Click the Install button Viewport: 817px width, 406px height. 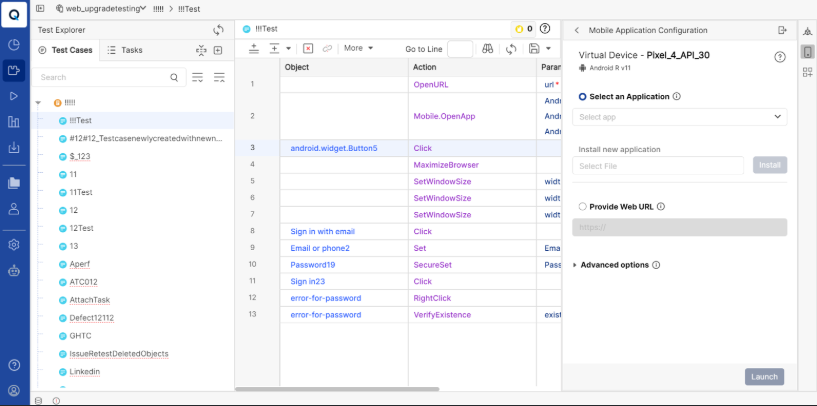pos(769,165)
